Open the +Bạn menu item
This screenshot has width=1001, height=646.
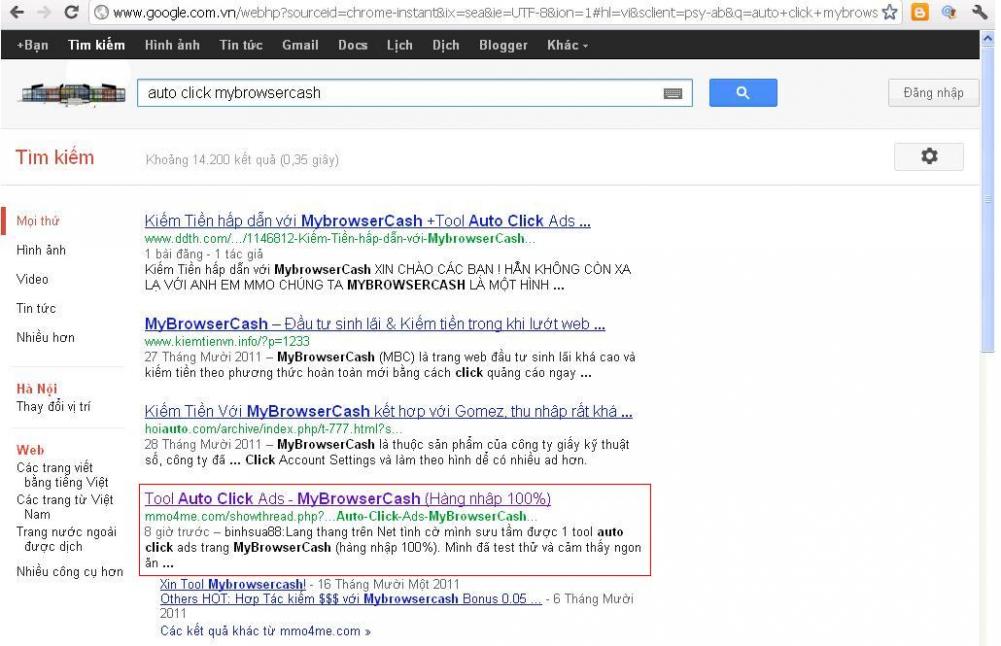(x=33, y=45)
